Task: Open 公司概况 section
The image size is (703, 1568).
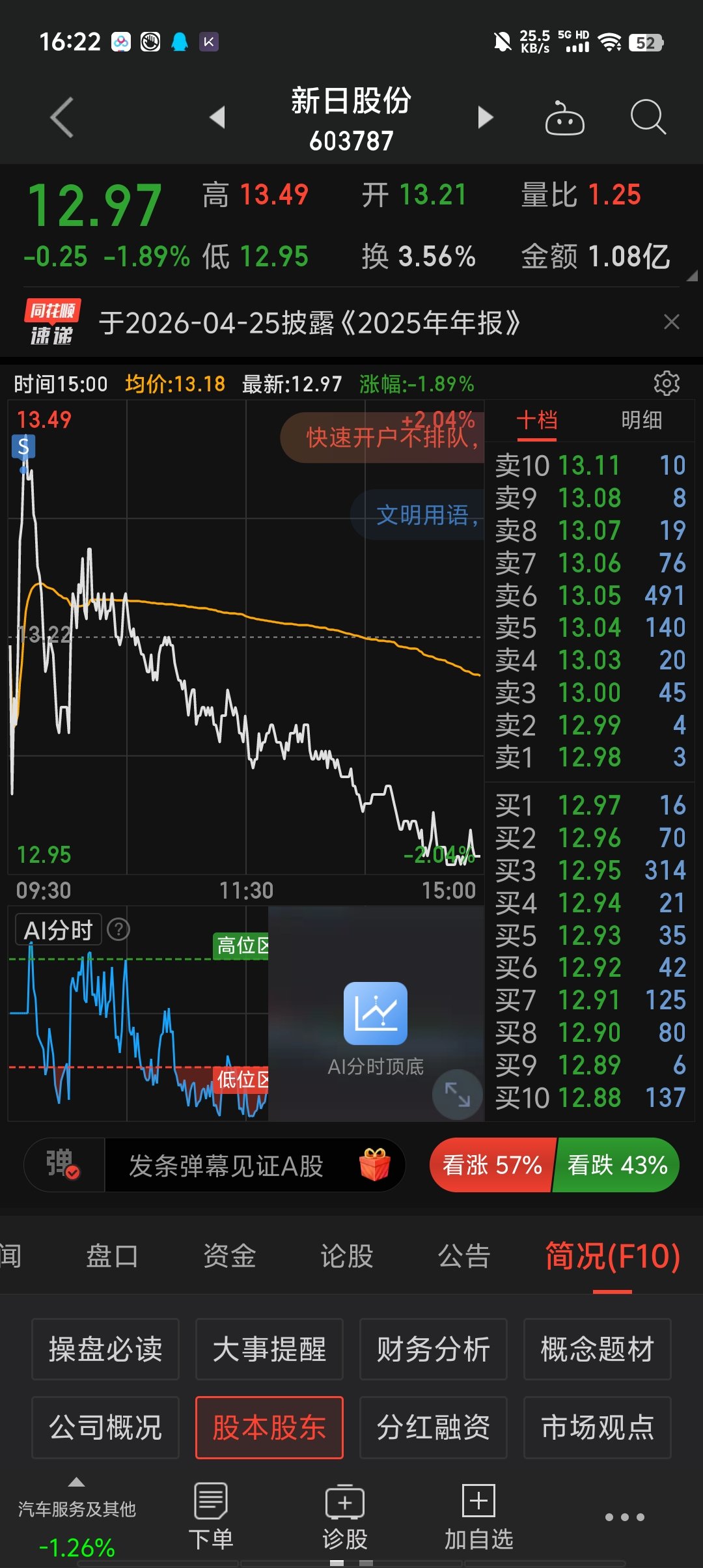Action: [105, 1427]
